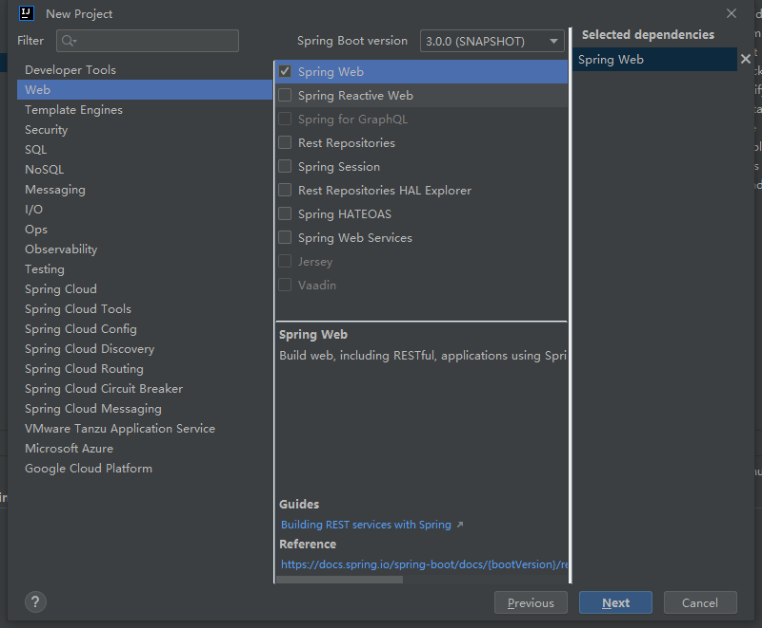
Task: Open the help question mark button
Action: 35,602
